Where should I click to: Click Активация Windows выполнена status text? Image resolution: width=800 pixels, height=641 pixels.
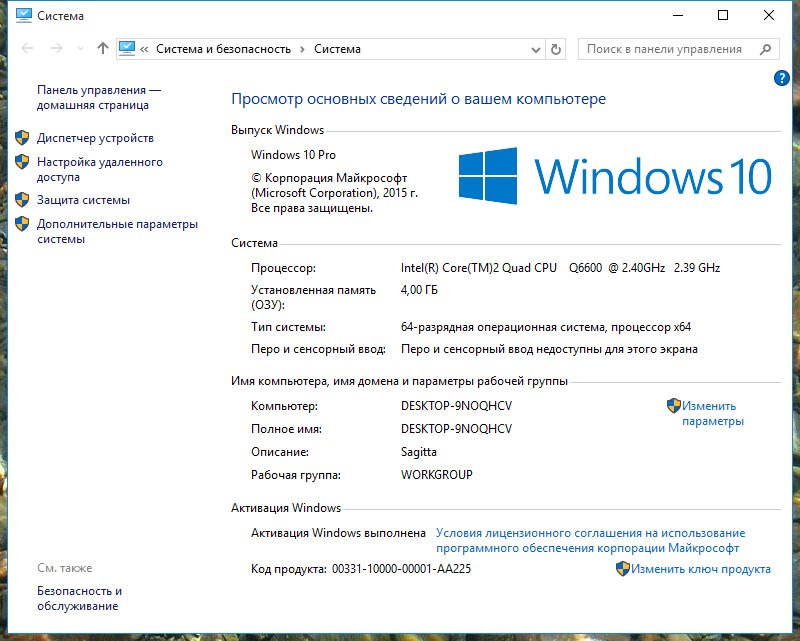[x=338, y=533]
